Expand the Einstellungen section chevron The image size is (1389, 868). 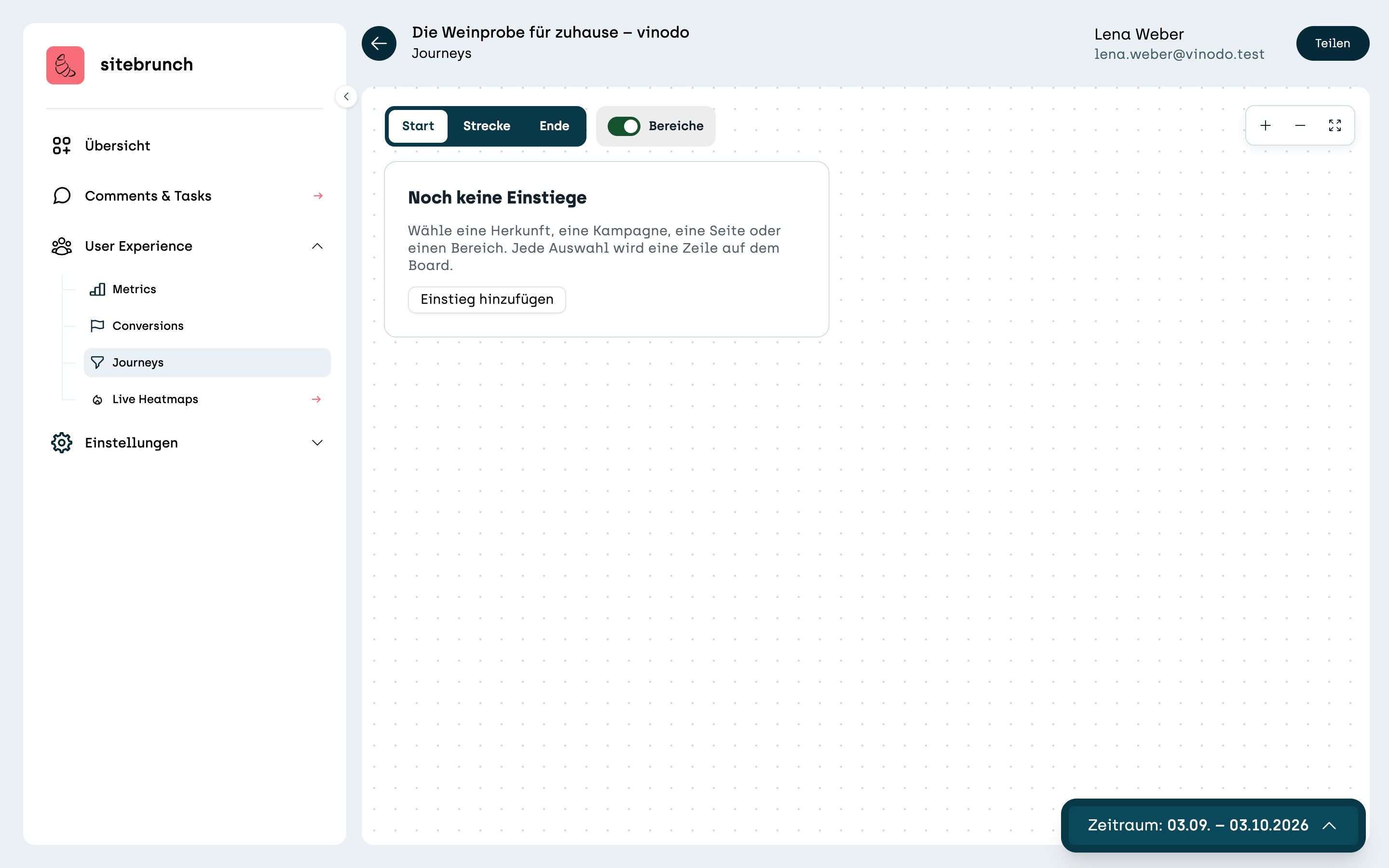(x=317, y=443)
